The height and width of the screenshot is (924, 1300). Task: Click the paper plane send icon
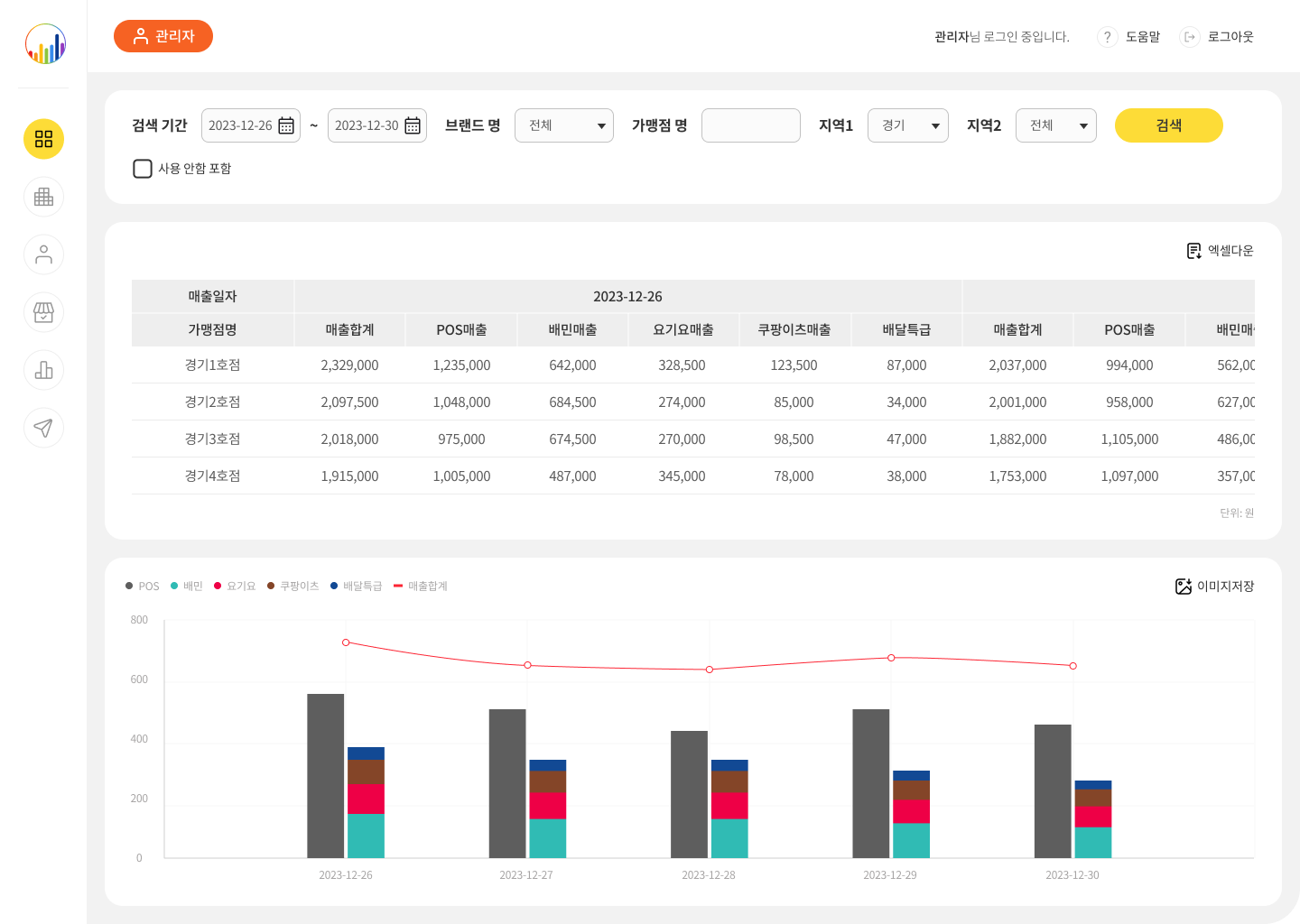coord(43,428)
